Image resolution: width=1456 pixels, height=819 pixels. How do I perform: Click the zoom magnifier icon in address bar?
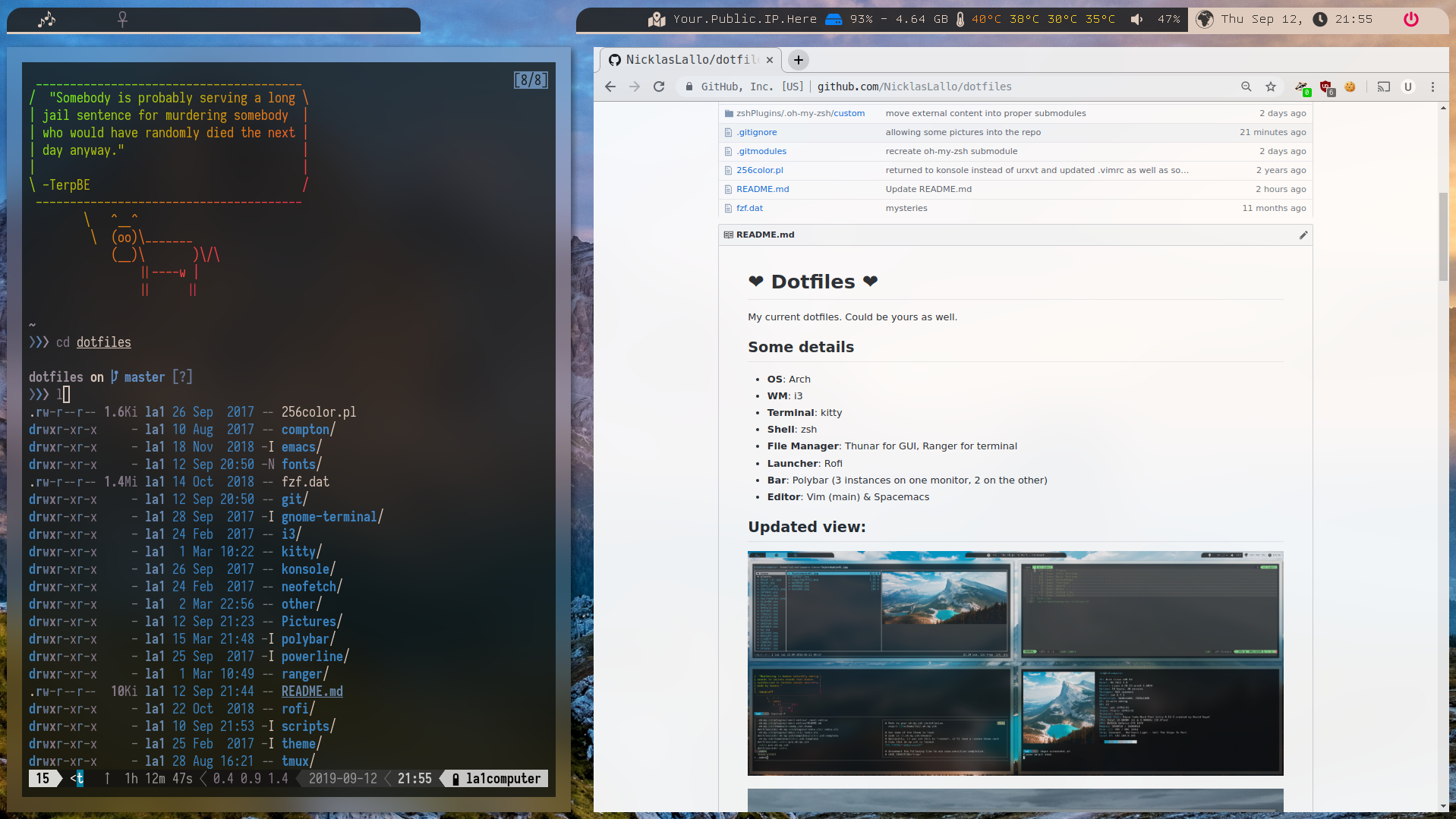(x=1246, y=87)
